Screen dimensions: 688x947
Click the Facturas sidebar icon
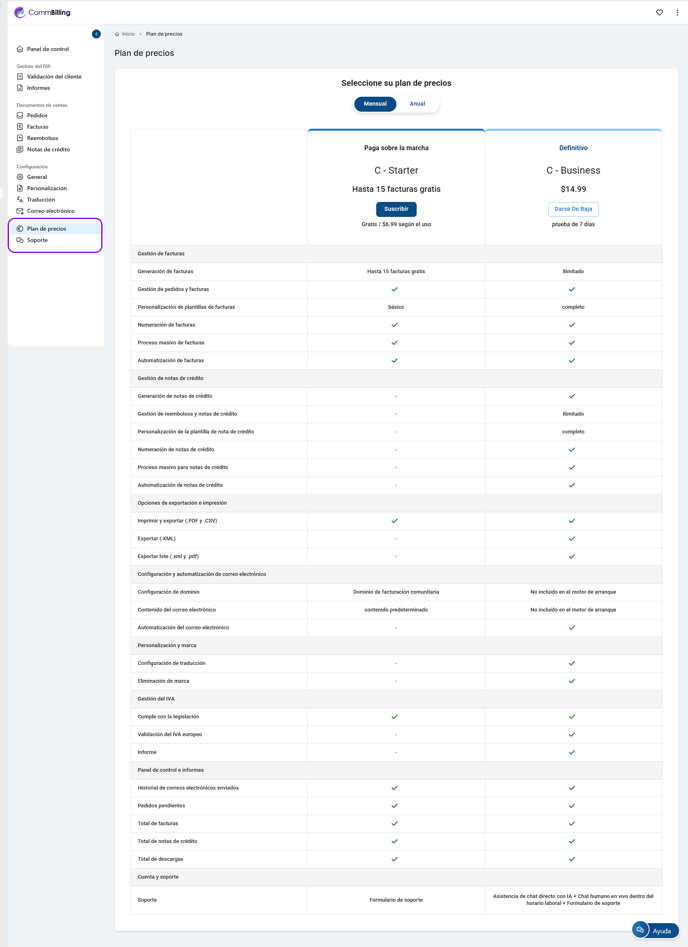tap(20, 127)
